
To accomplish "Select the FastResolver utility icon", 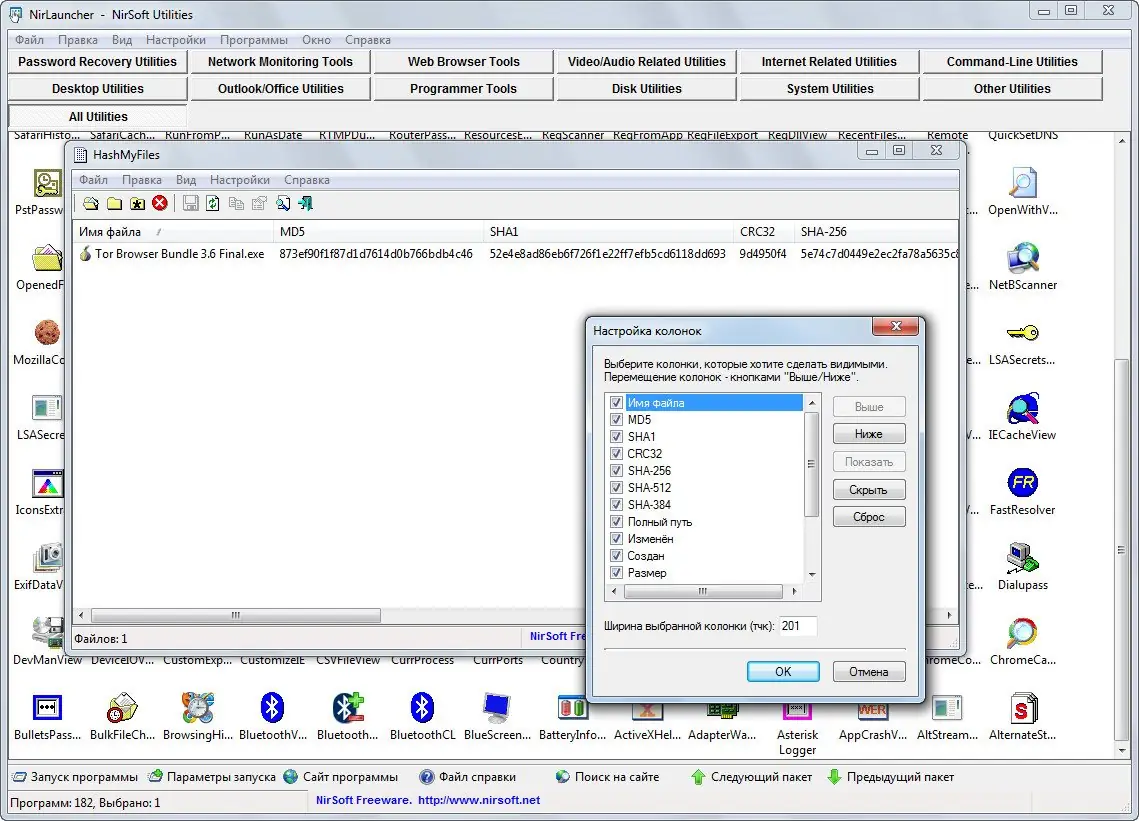I will (1022, 482).
